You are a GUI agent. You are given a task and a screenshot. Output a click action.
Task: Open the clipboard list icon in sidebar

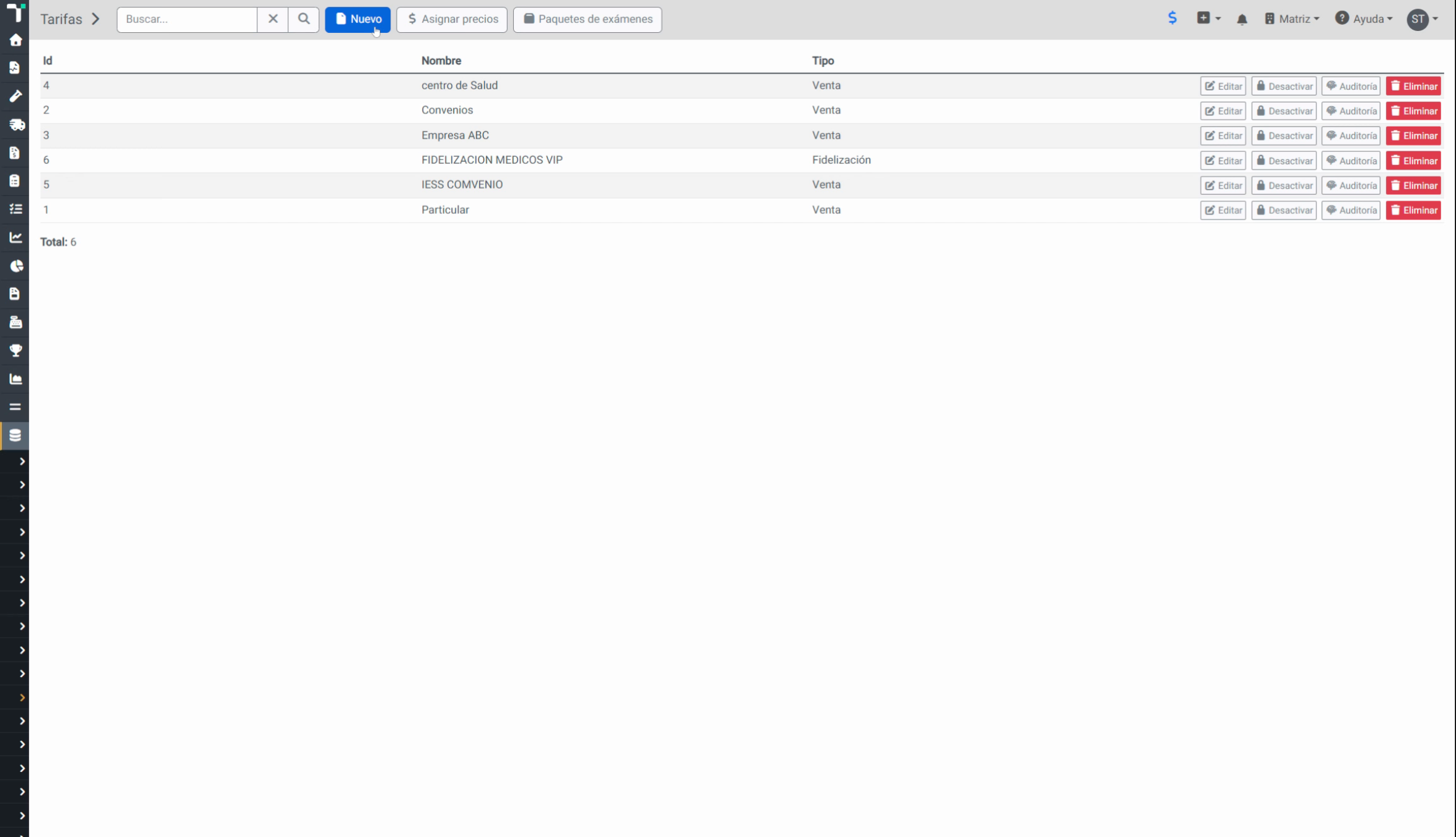click(x=15, y=180)
